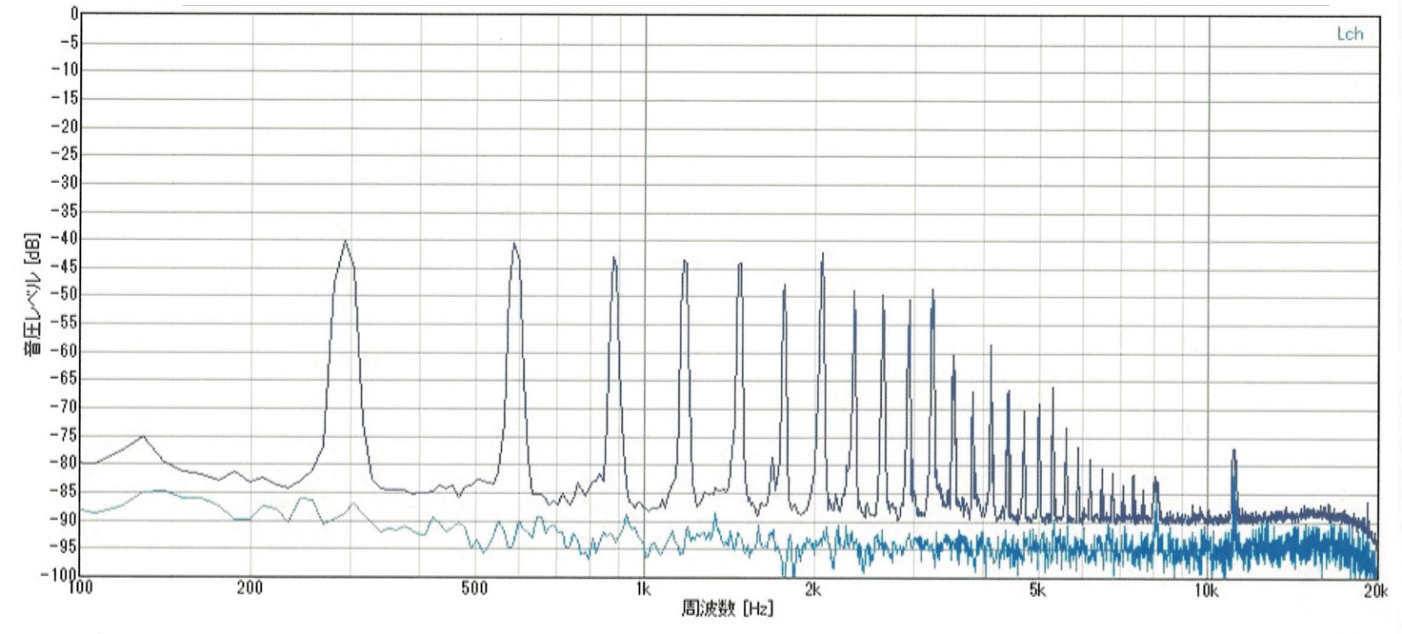Screen dimensions: 1402x634
Task: Click the low bump peak left of 200 Hz
Action: (143, 437)
